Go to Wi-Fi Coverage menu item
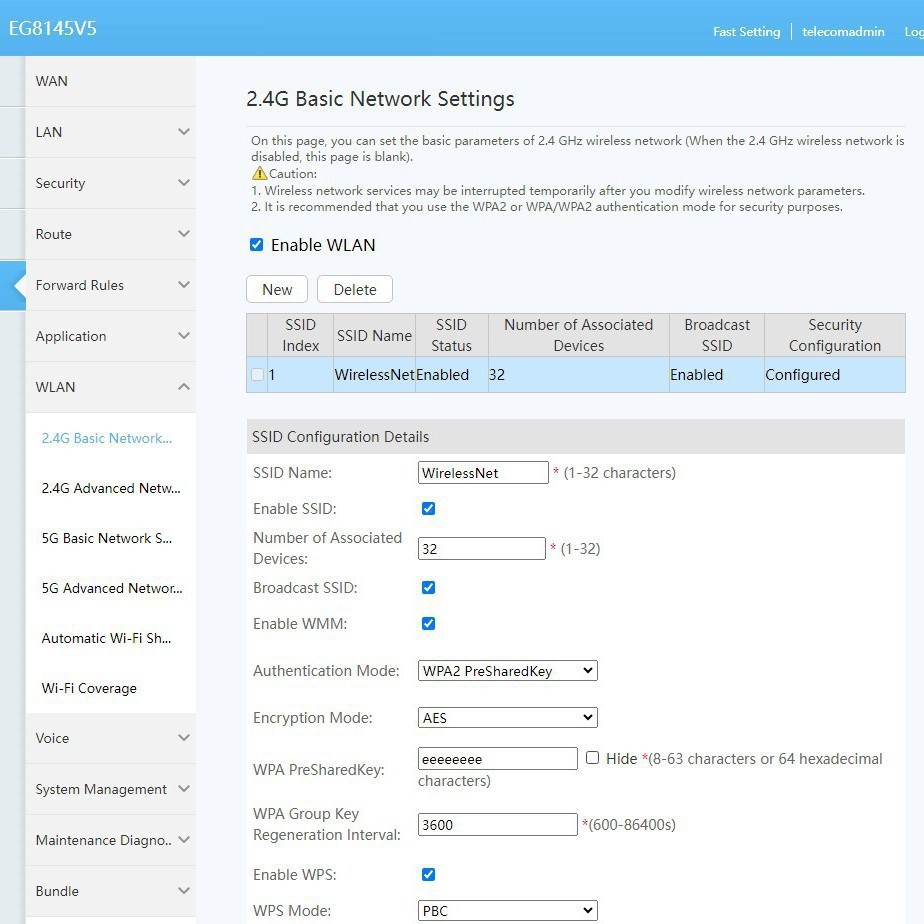The width and height of the screenshot is (924, 924). 89,688
